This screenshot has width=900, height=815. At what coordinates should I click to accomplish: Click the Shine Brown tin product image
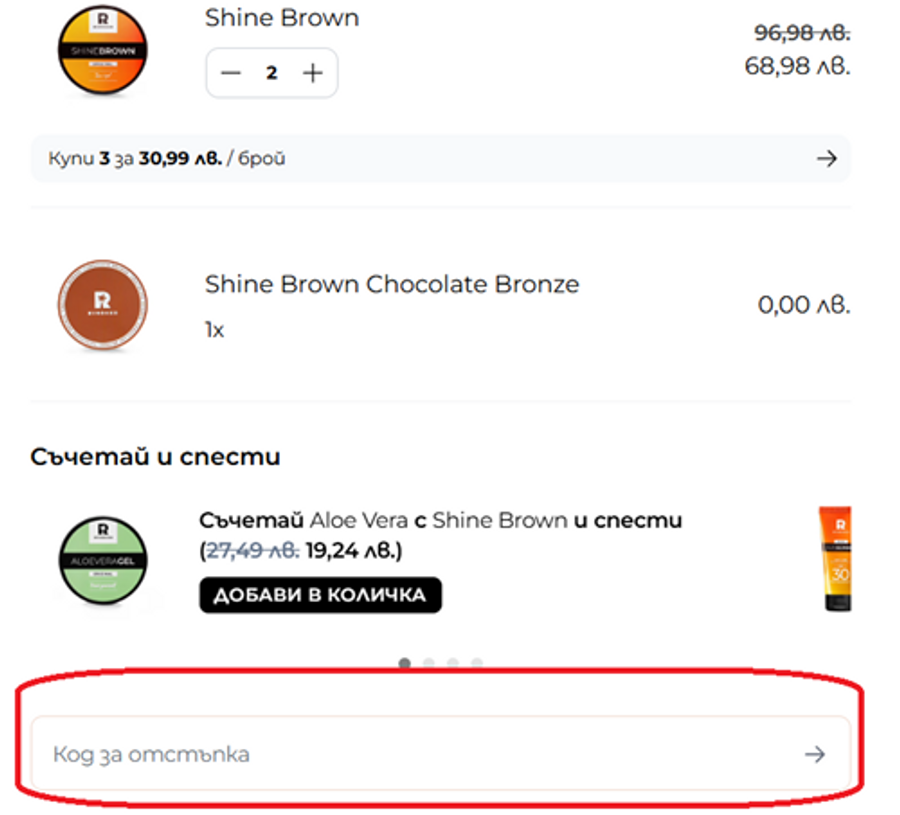pos(104,50)
